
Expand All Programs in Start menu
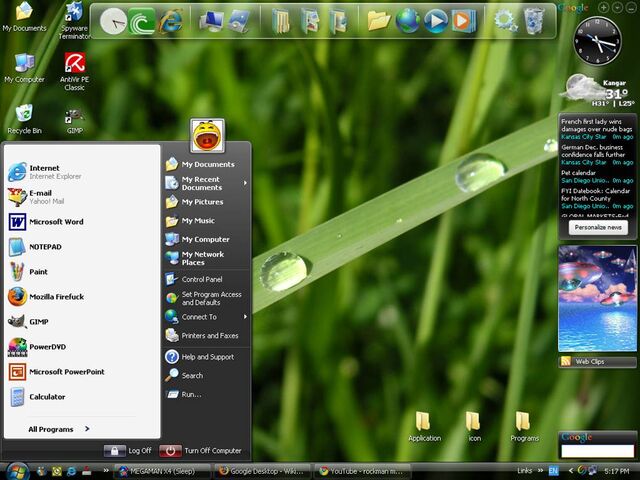59,429
